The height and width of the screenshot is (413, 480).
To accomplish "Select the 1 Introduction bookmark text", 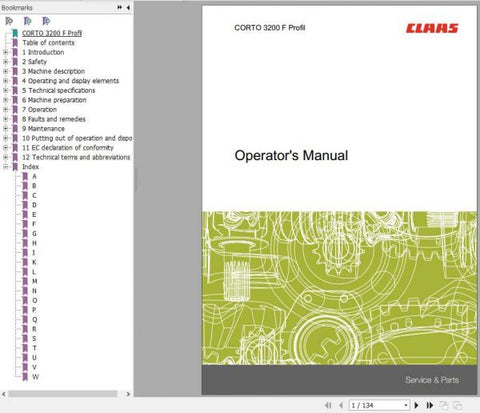I will (43, 52).
